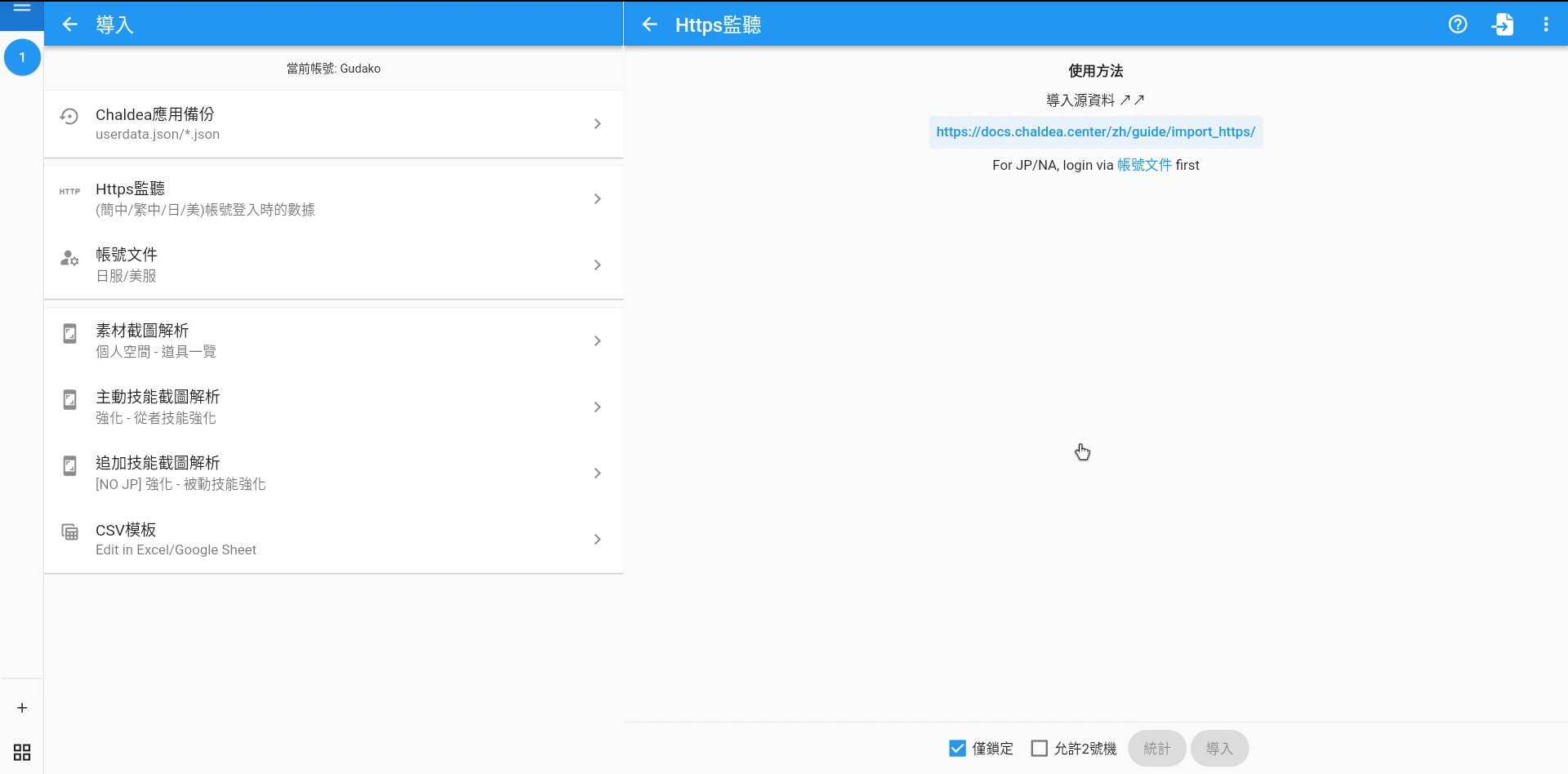The height and width of the screenshot is (774, 1568).
Task: Click back arrow beside 導入 title
Action: click(x=70, y=24)
